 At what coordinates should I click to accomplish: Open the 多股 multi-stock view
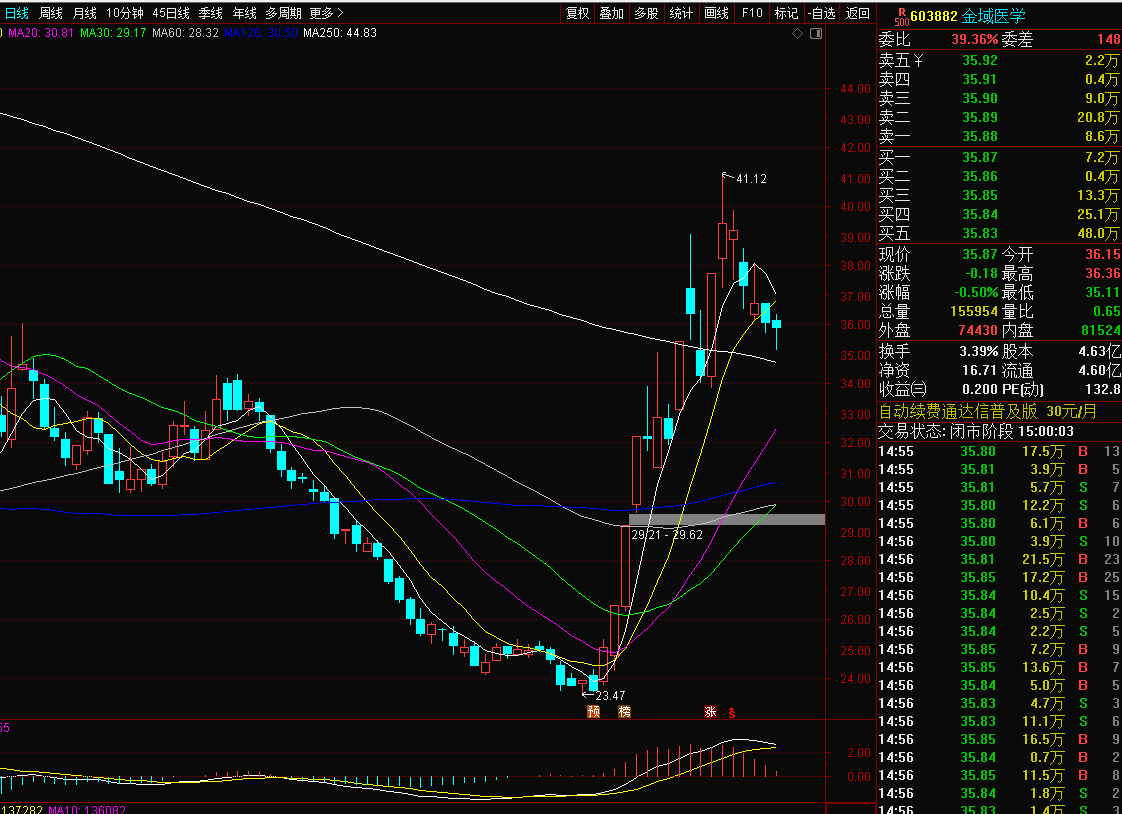tap(646, 13)
